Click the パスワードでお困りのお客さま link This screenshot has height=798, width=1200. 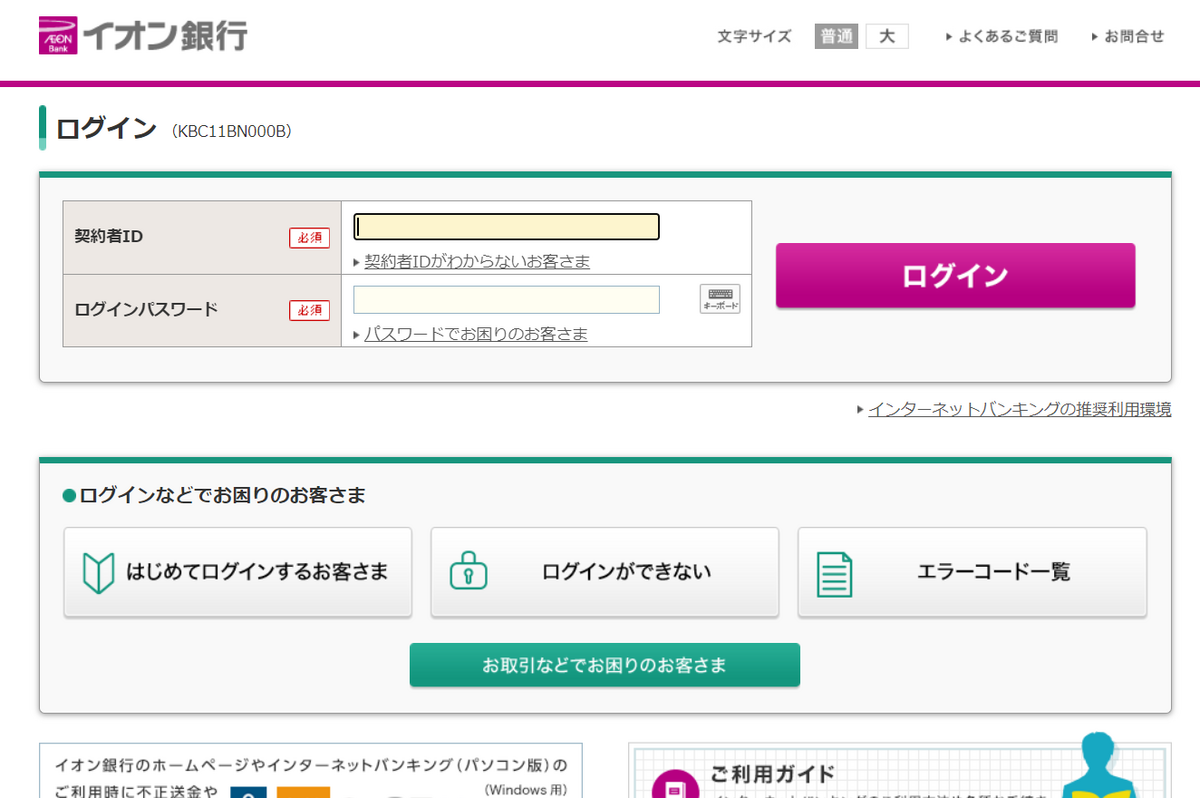(x=476, y=334)
